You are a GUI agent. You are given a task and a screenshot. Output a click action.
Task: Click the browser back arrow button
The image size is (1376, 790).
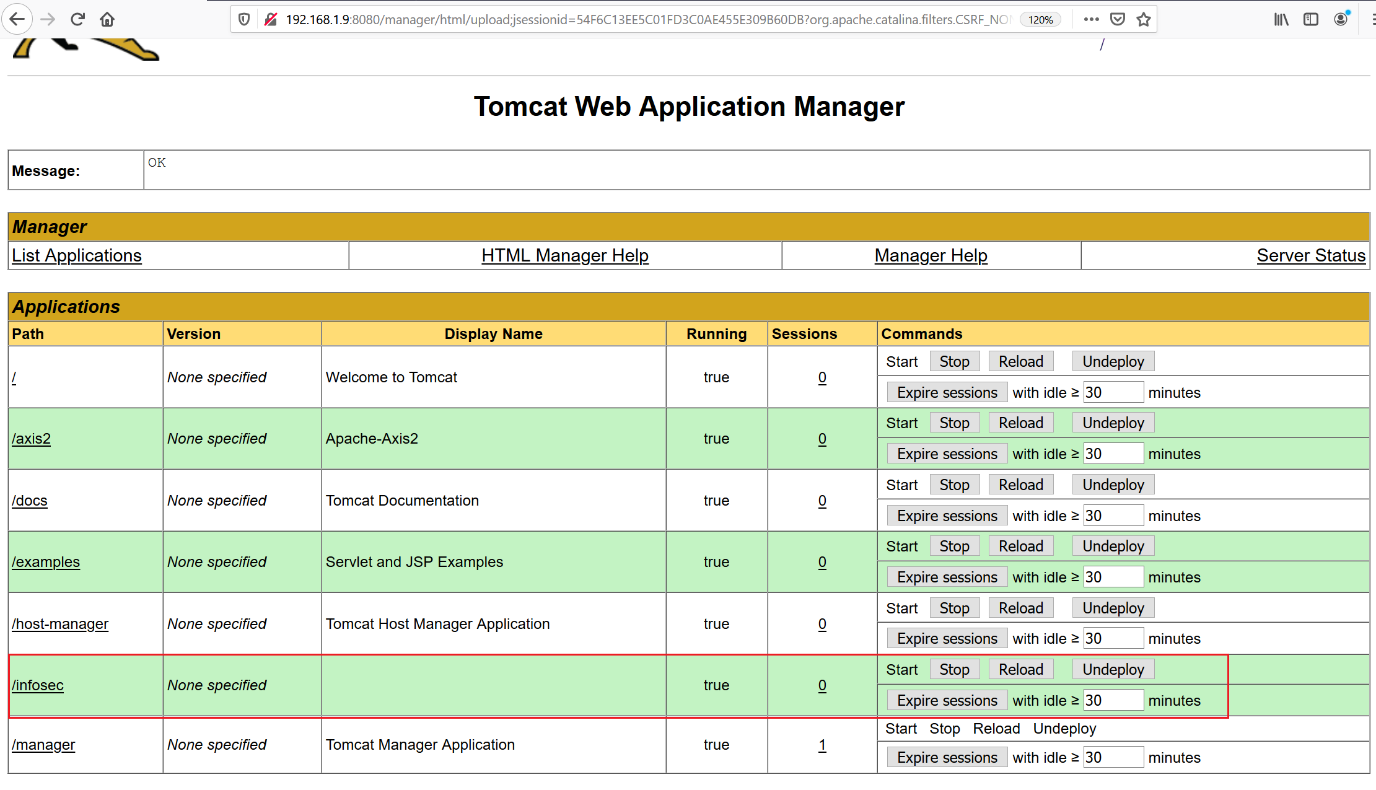click(x=17, y=19)
